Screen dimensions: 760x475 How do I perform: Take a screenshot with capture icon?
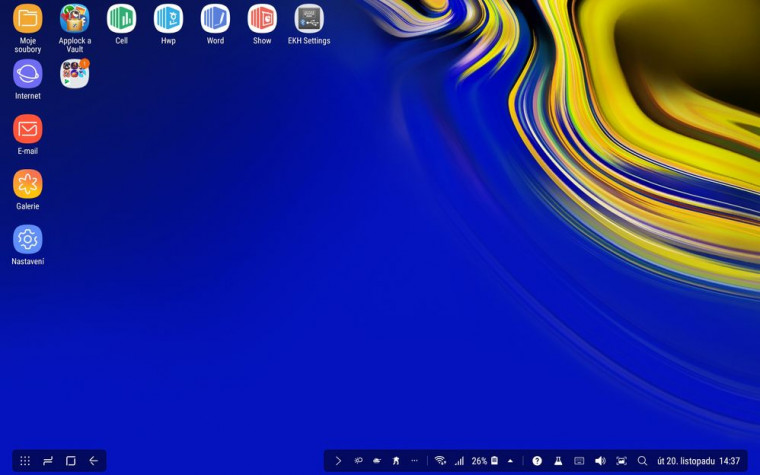pyautogui.click(x=621, y=461)
